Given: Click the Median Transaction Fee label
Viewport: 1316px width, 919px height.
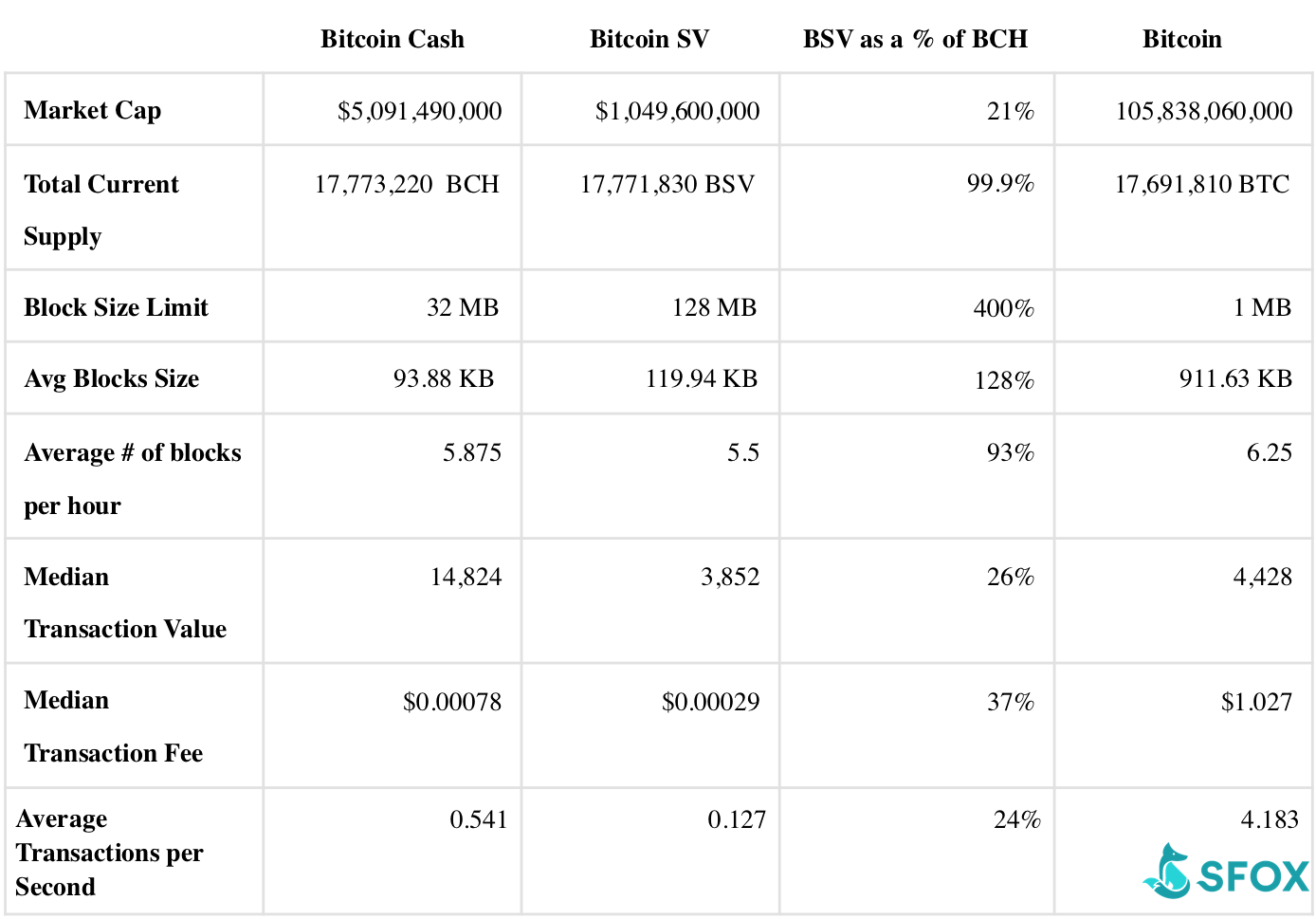Looking at the screenshot, I should click(114, 726).
